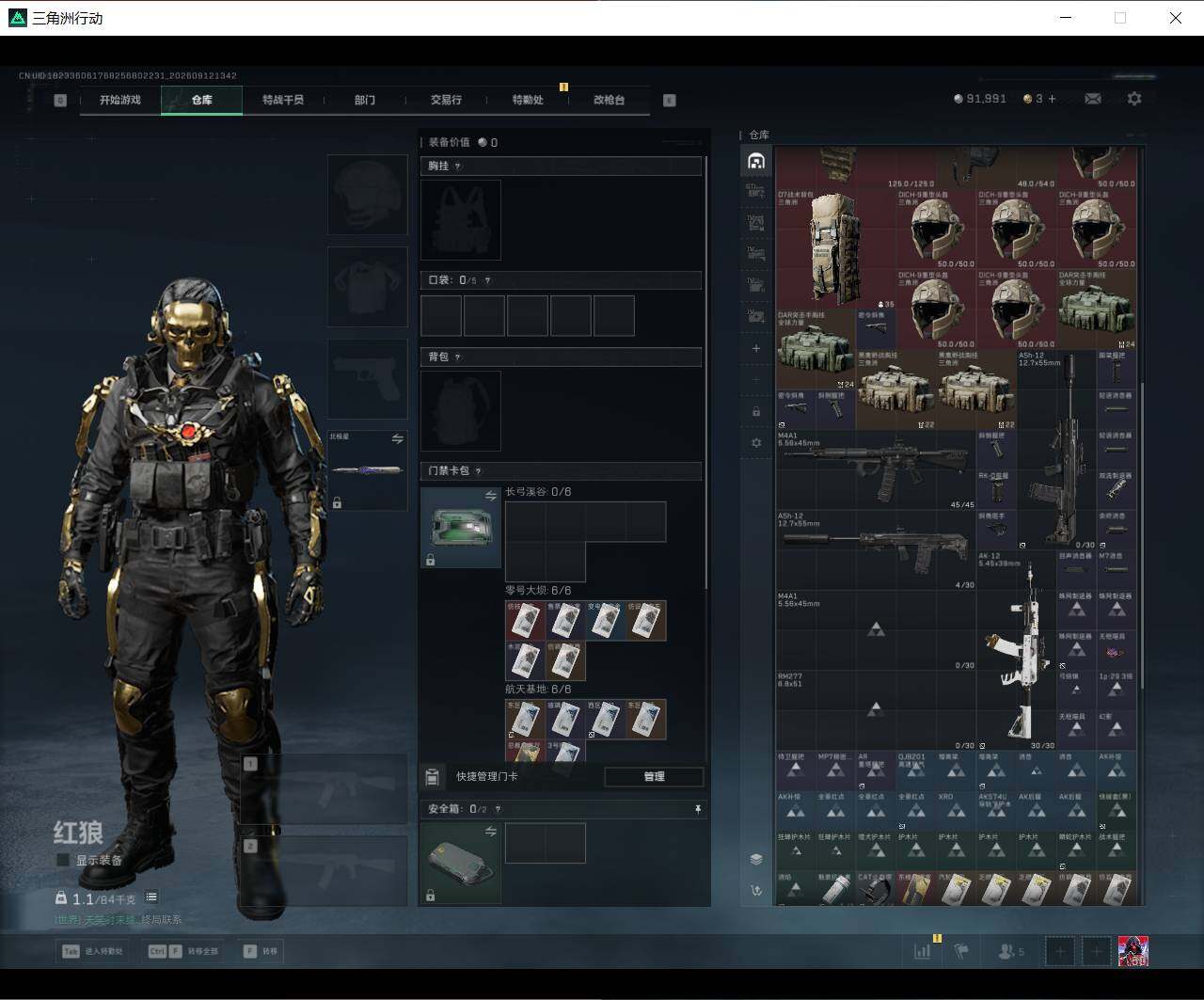Select the empty helmet equipment slot
Image resolution: width=1204 pixels, height=1000 pixels.
[367, 195]
